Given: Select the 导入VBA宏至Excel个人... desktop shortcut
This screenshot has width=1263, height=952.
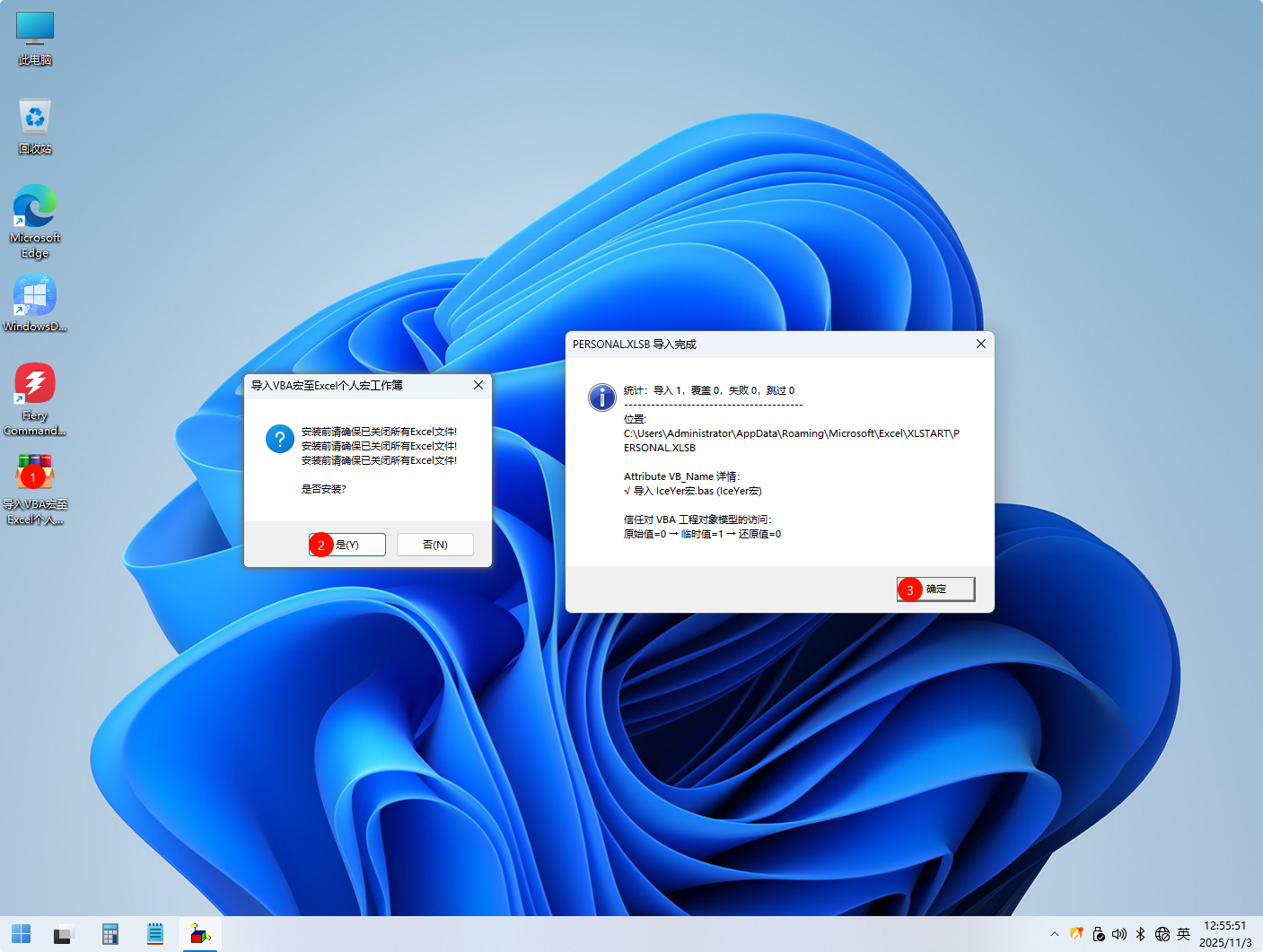Looking at the screenshot, I should [35, 489].
